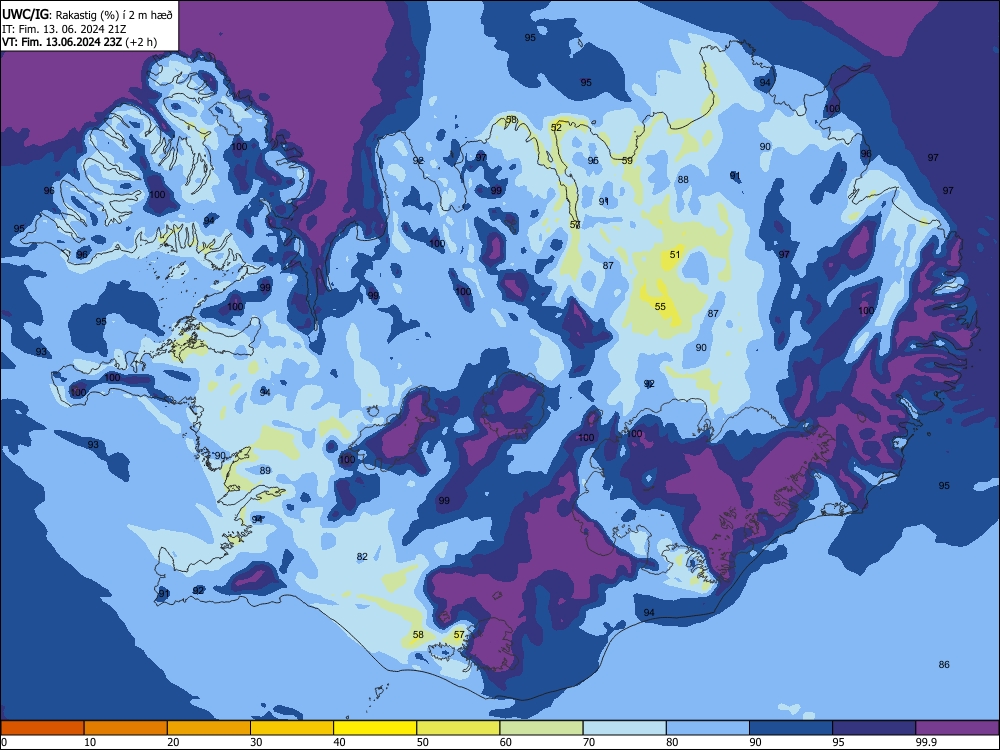
Task: Click the 30–40 amber legend segment
Action: point(292,728)
